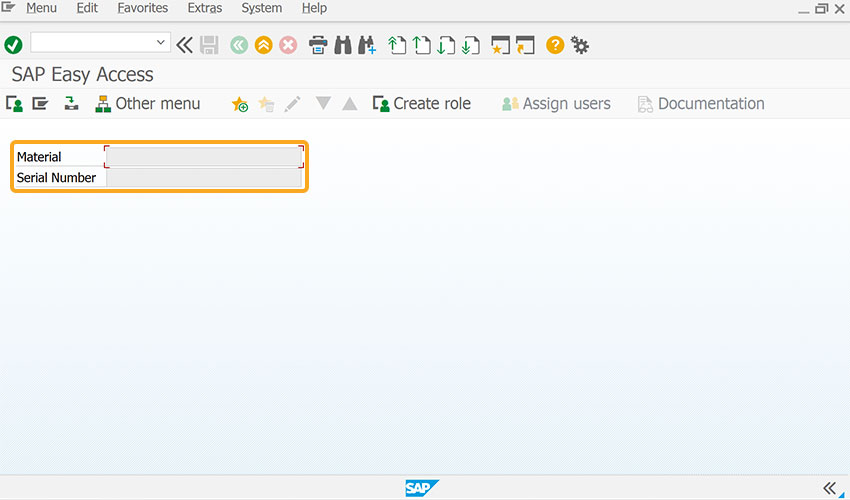Go to Last Page icon

[471, 45]
